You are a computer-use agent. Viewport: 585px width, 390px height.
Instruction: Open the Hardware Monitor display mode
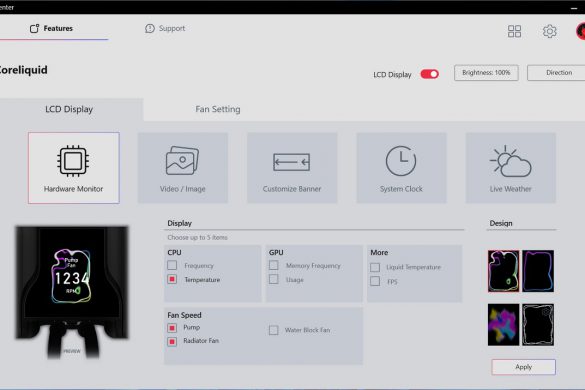[x=73, y=168]
